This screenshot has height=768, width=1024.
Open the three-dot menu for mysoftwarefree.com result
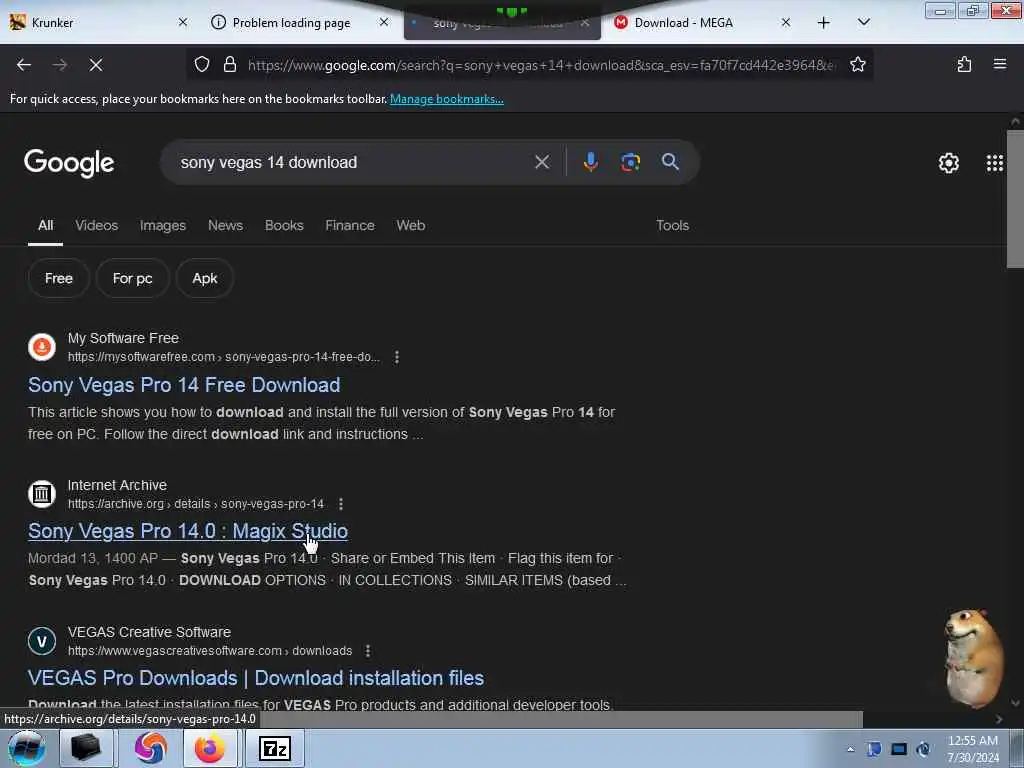[x=397, y=357]
